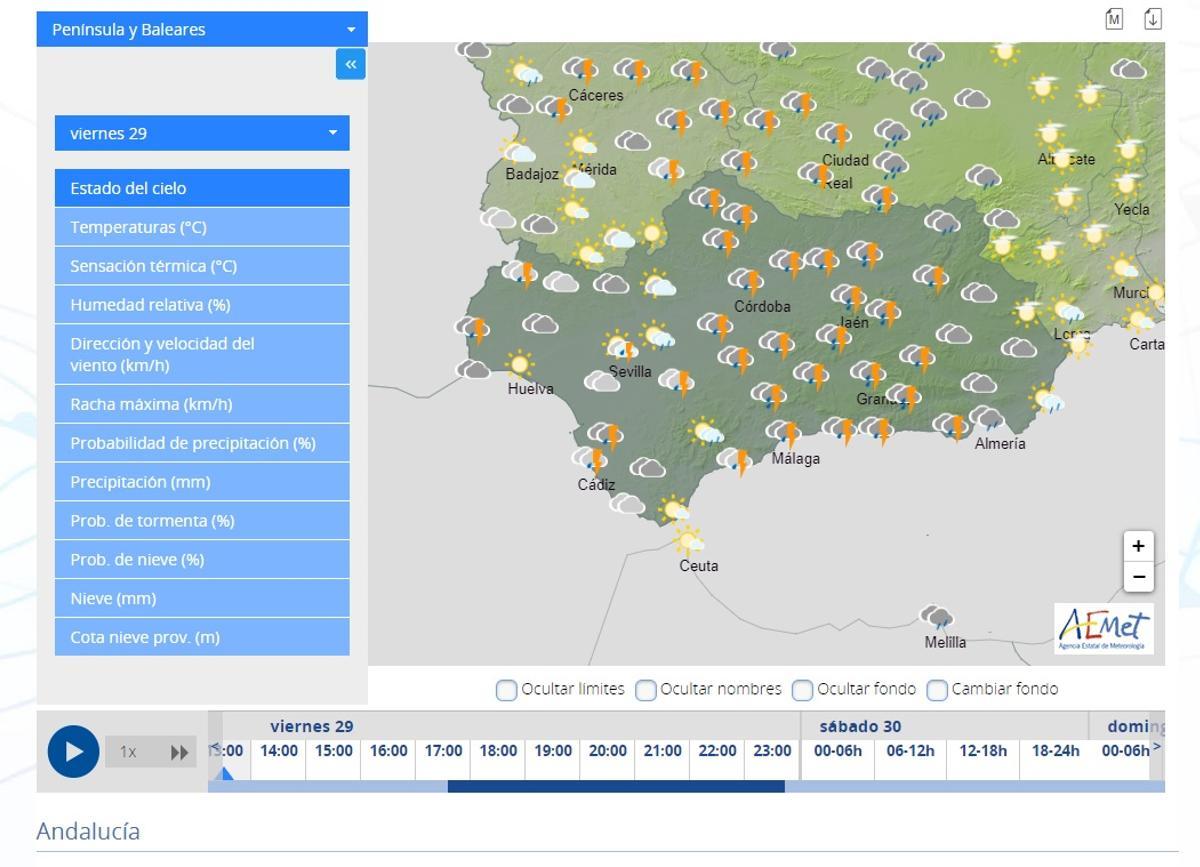This screenshot has width=1200, height=867.
Task: Click the download map icon
Action: coord(1152,18)
